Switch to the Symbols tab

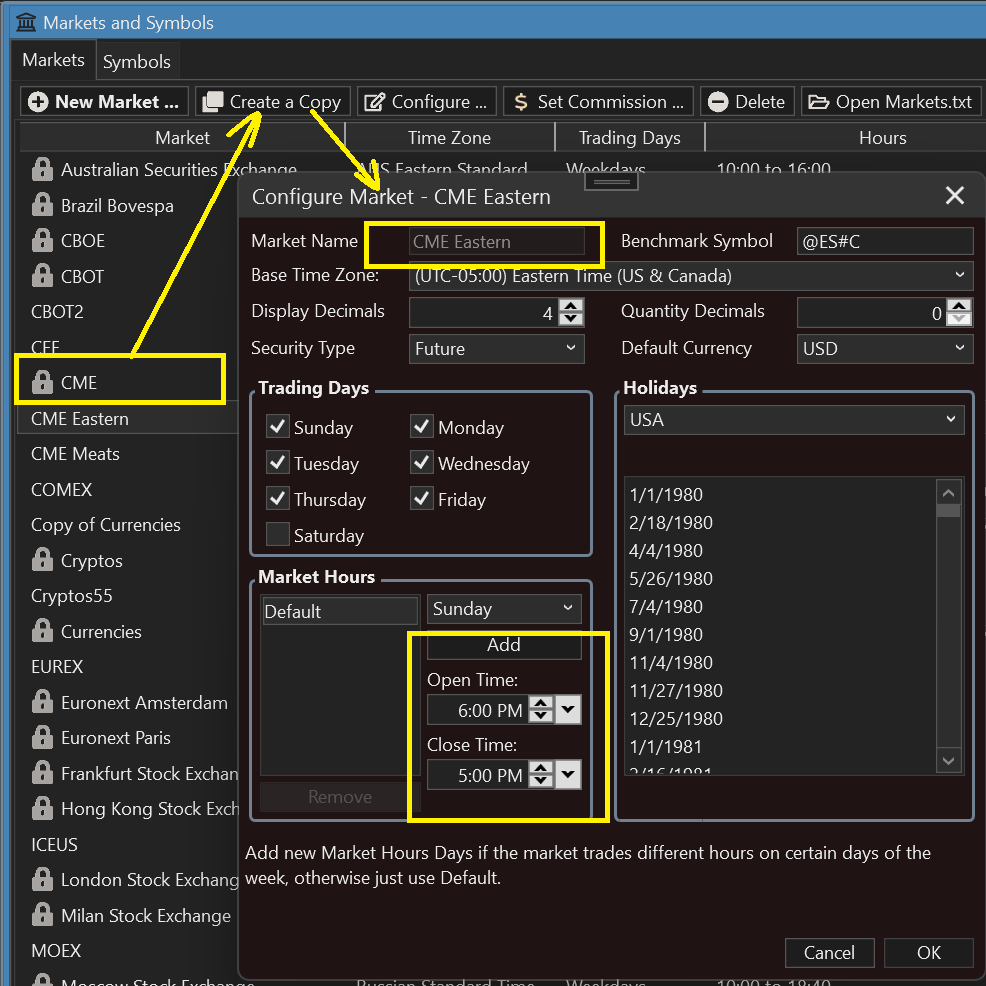[x=137, y=62]
